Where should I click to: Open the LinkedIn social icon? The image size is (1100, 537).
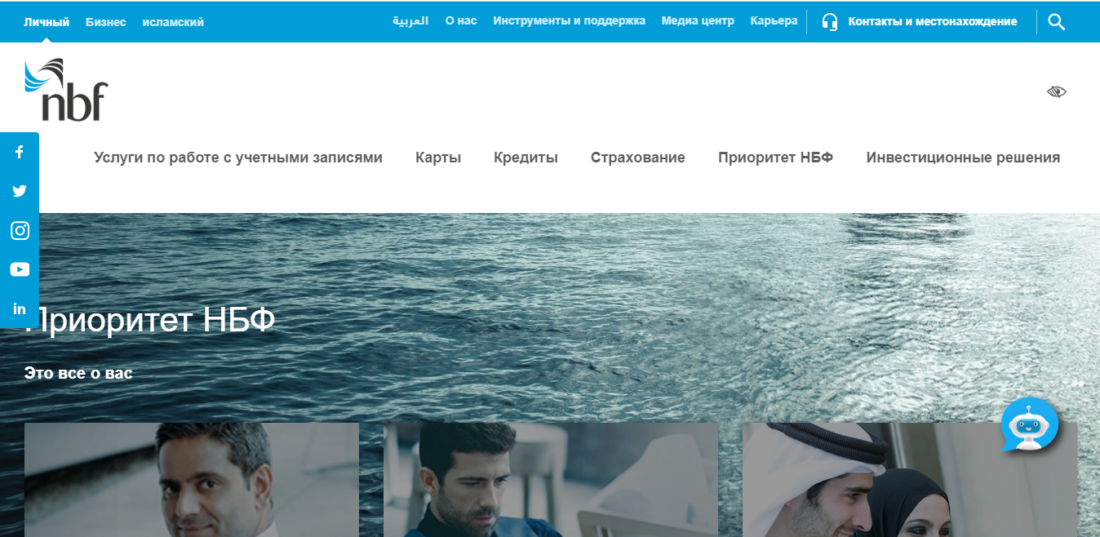click(x=19, y=309)
